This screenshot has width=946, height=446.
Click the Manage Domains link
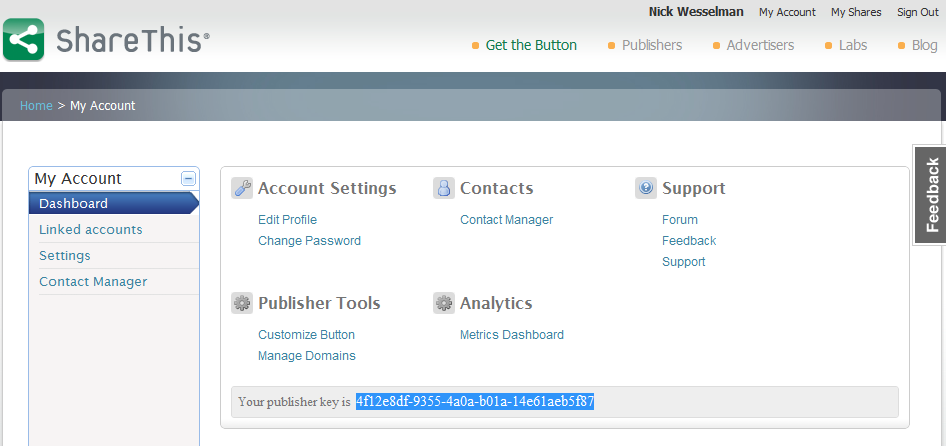[x=307, y=356]
